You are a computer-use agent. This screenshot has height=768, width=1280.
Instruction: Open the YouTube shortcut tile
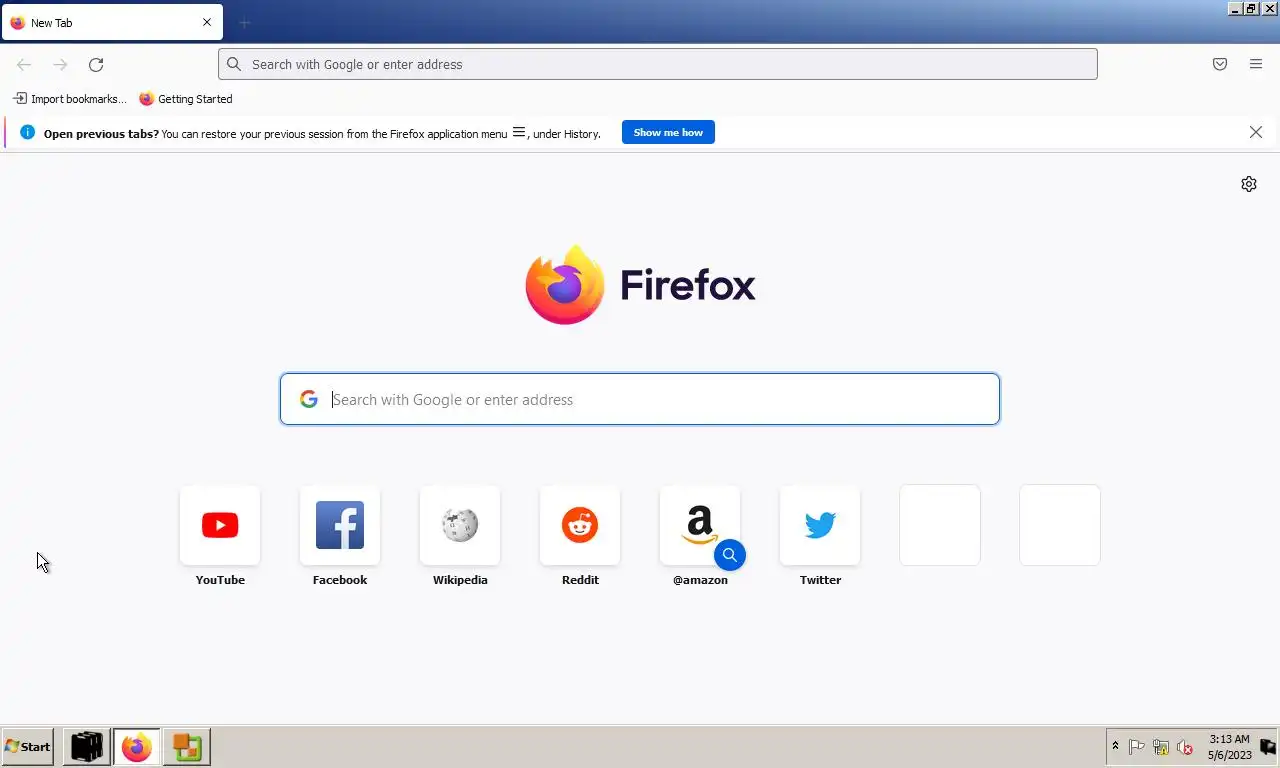coord(220,525)
